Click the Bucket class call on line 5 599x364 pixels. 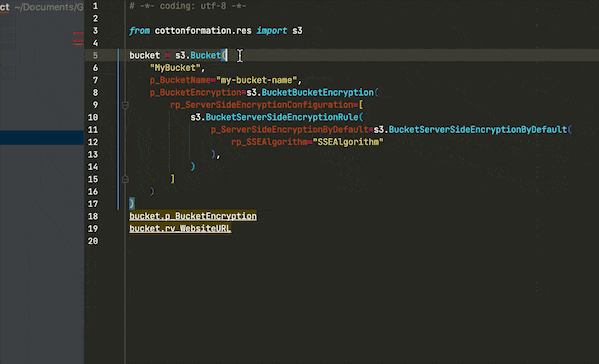(x=206, y=55)
